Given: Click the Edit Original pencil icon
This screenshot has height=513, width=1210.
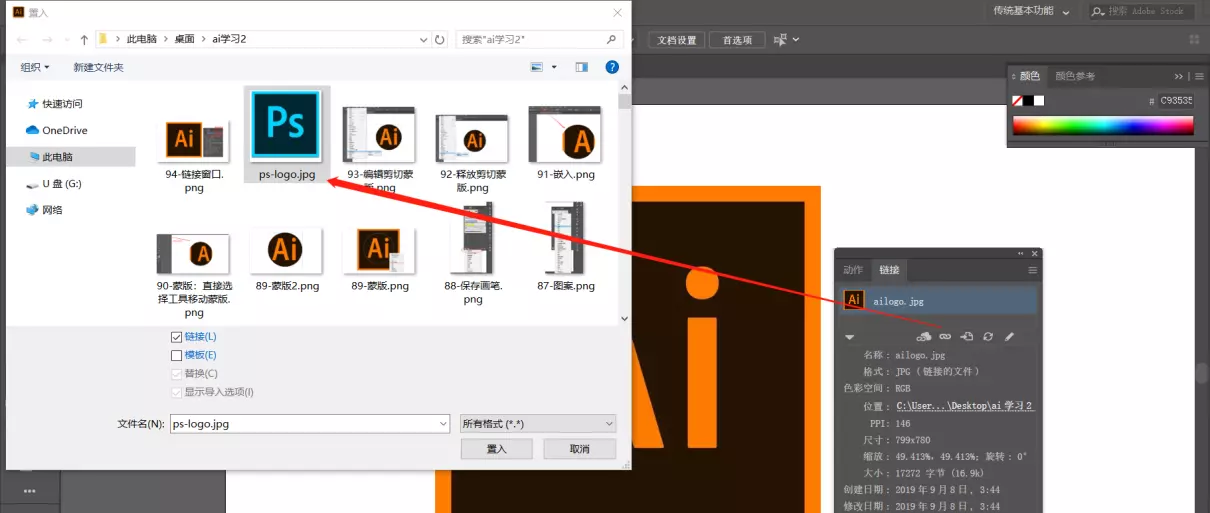Looking at the screenshot, I should tap(1009, 337).
